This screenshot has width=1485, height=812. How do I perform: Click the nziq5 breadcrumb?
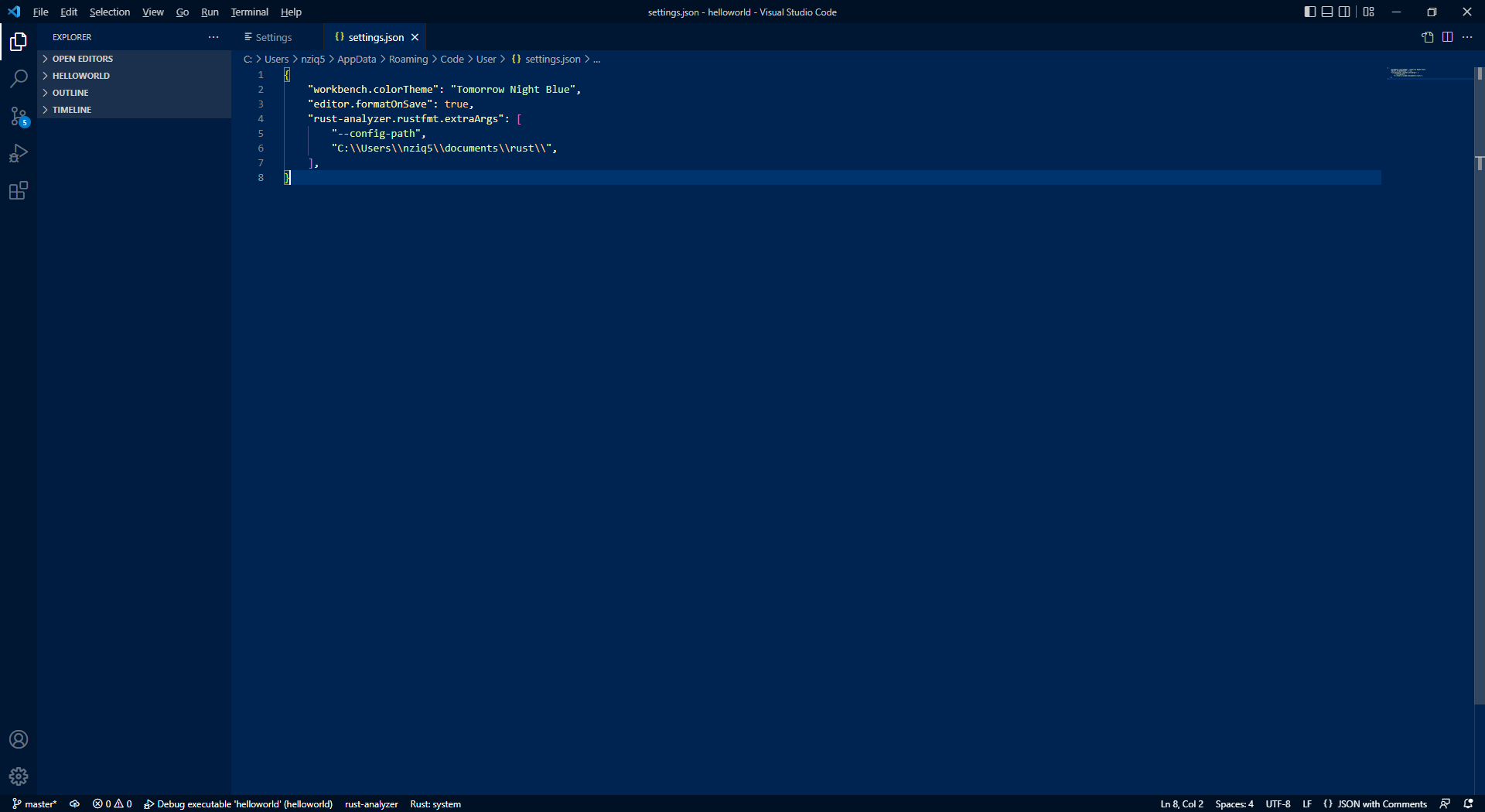tap(313, 60)
